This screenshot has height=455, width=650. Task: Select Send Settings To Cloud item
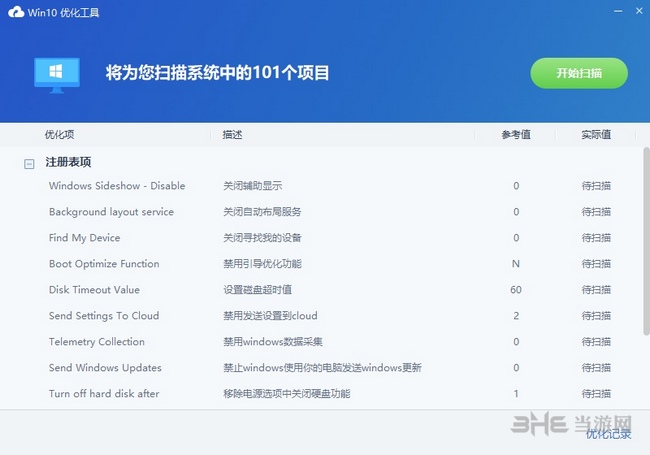click(x=104, y=316)
